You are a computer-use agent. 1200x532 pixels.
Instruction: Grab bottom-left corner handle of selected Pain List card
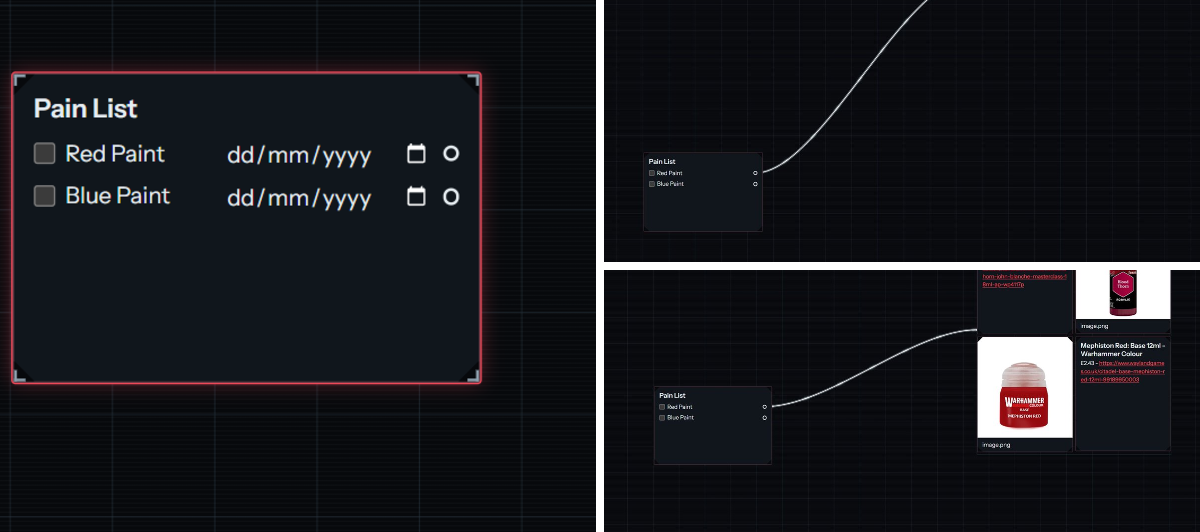pyautogui.click(x=20, y=375)
